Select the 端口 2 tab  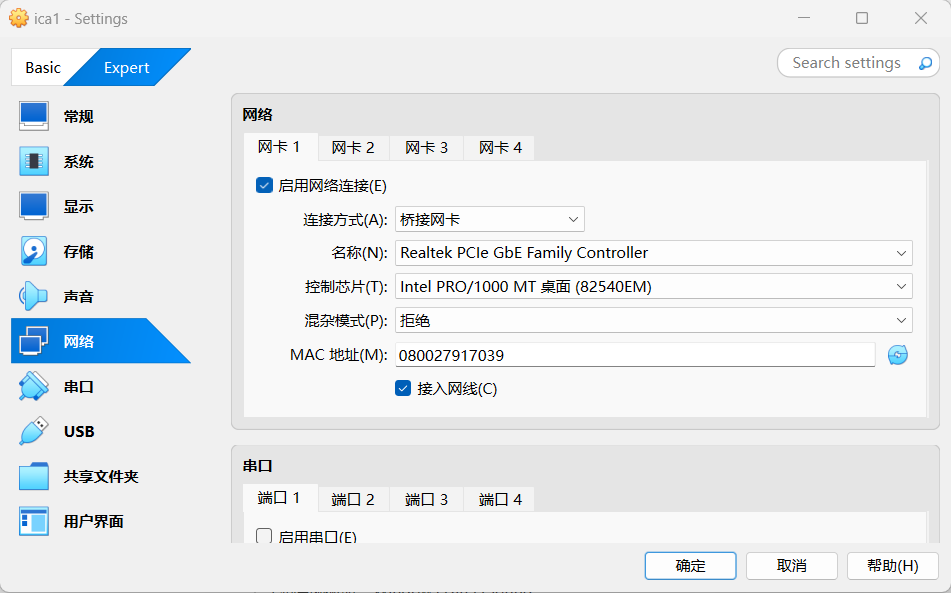tap(353, 500)
